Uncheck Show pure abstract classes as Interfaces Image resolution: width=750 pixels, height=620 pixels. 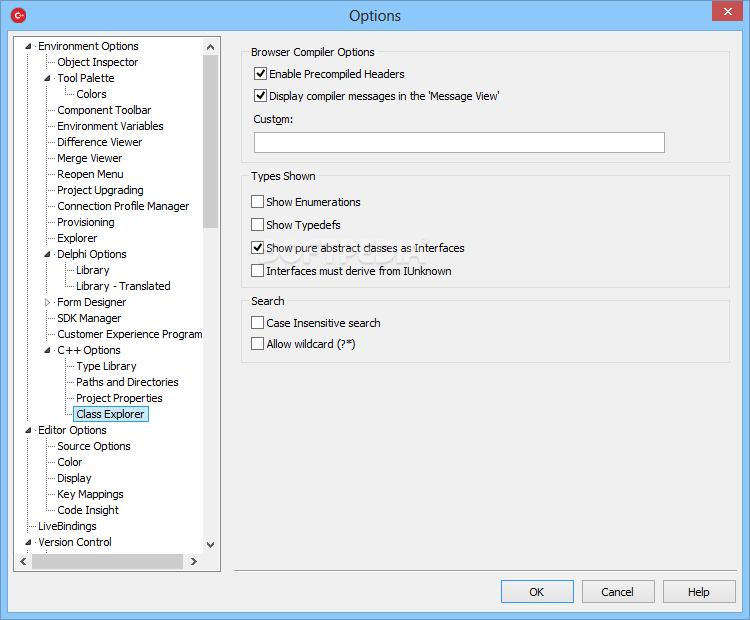click(257, 247)
